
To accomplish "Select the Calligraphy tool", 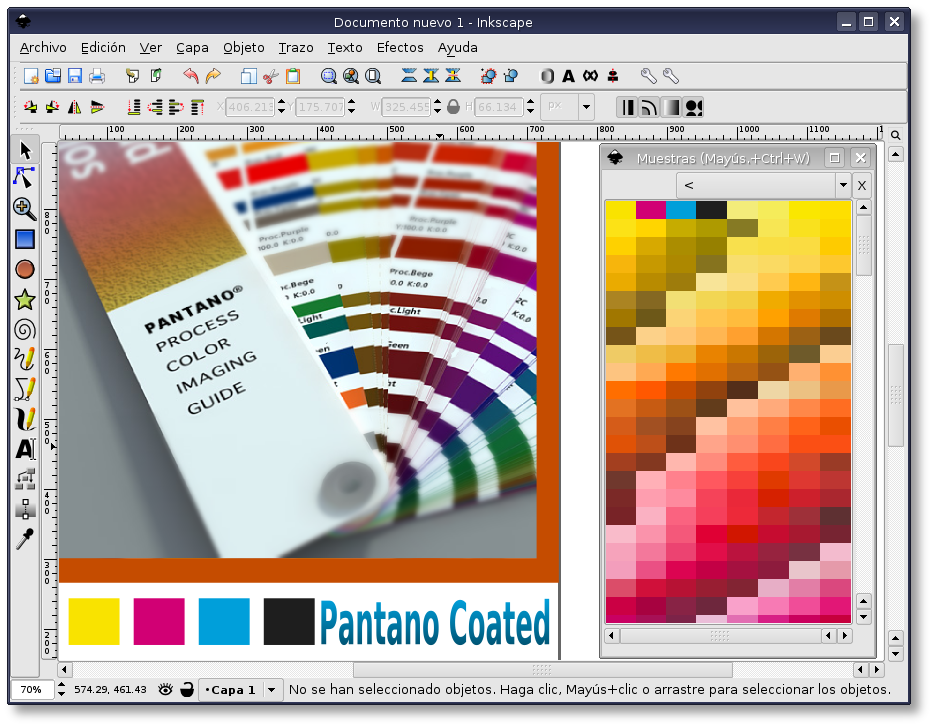I will pyautogui.click(x=25, y=419).
